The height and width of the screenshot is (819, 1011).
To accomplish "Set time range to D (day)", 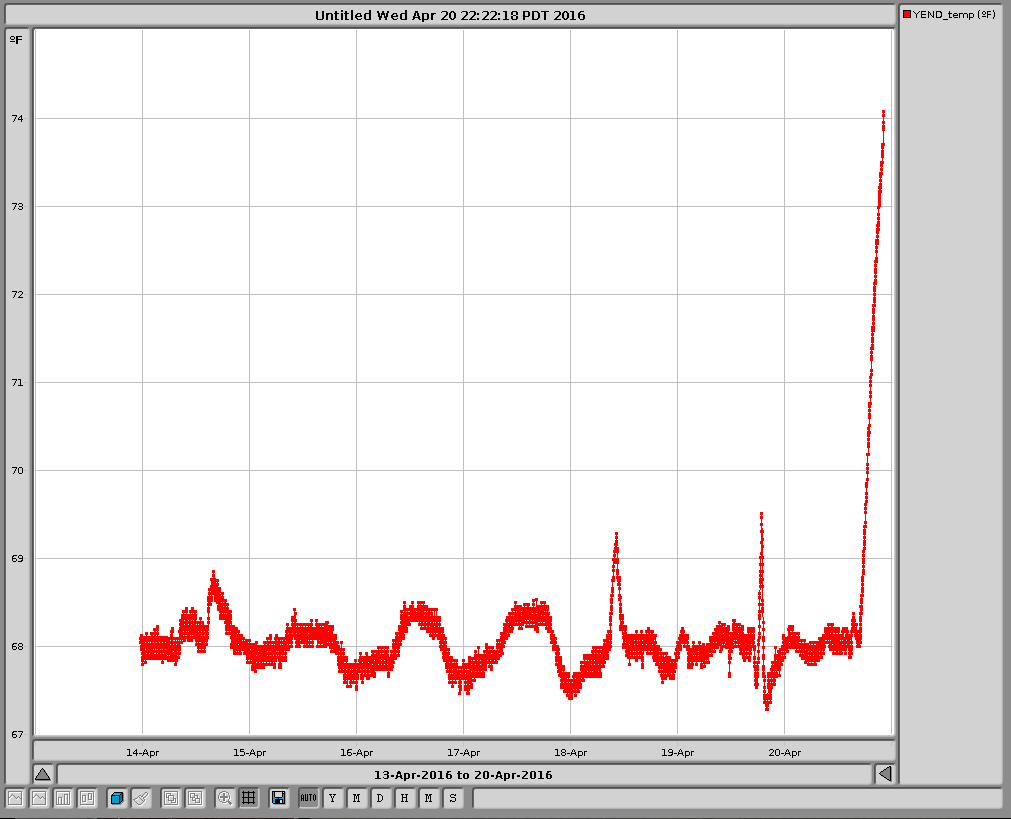I will 380,798.
